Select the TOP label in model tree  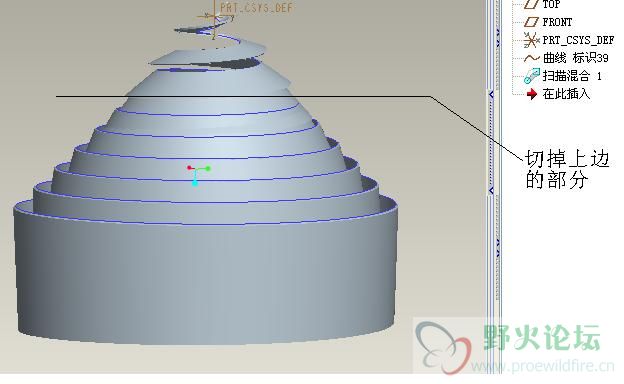[551, 4]
